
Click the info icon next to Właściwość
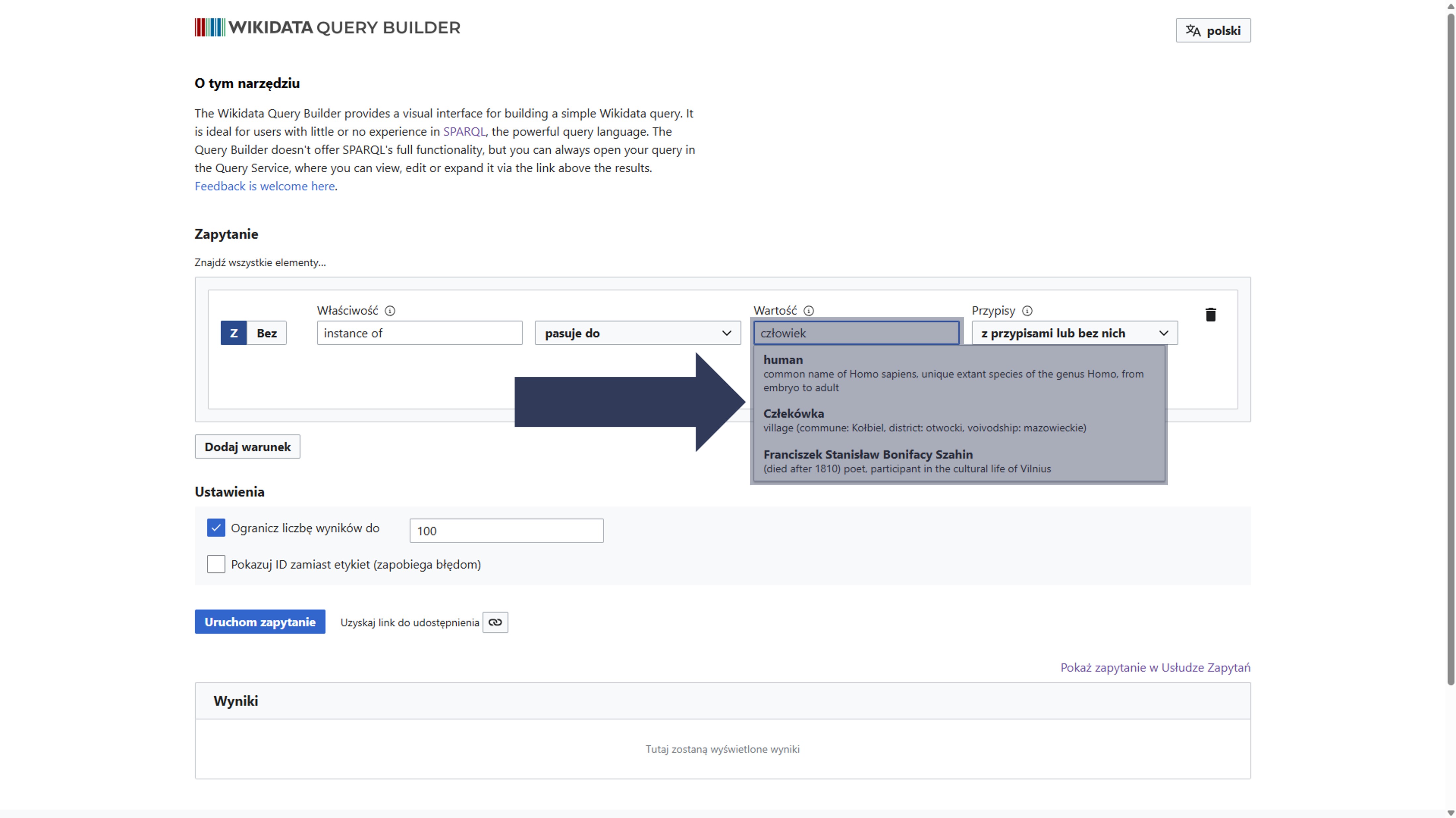pyautogui.click(x=390, y=311)
